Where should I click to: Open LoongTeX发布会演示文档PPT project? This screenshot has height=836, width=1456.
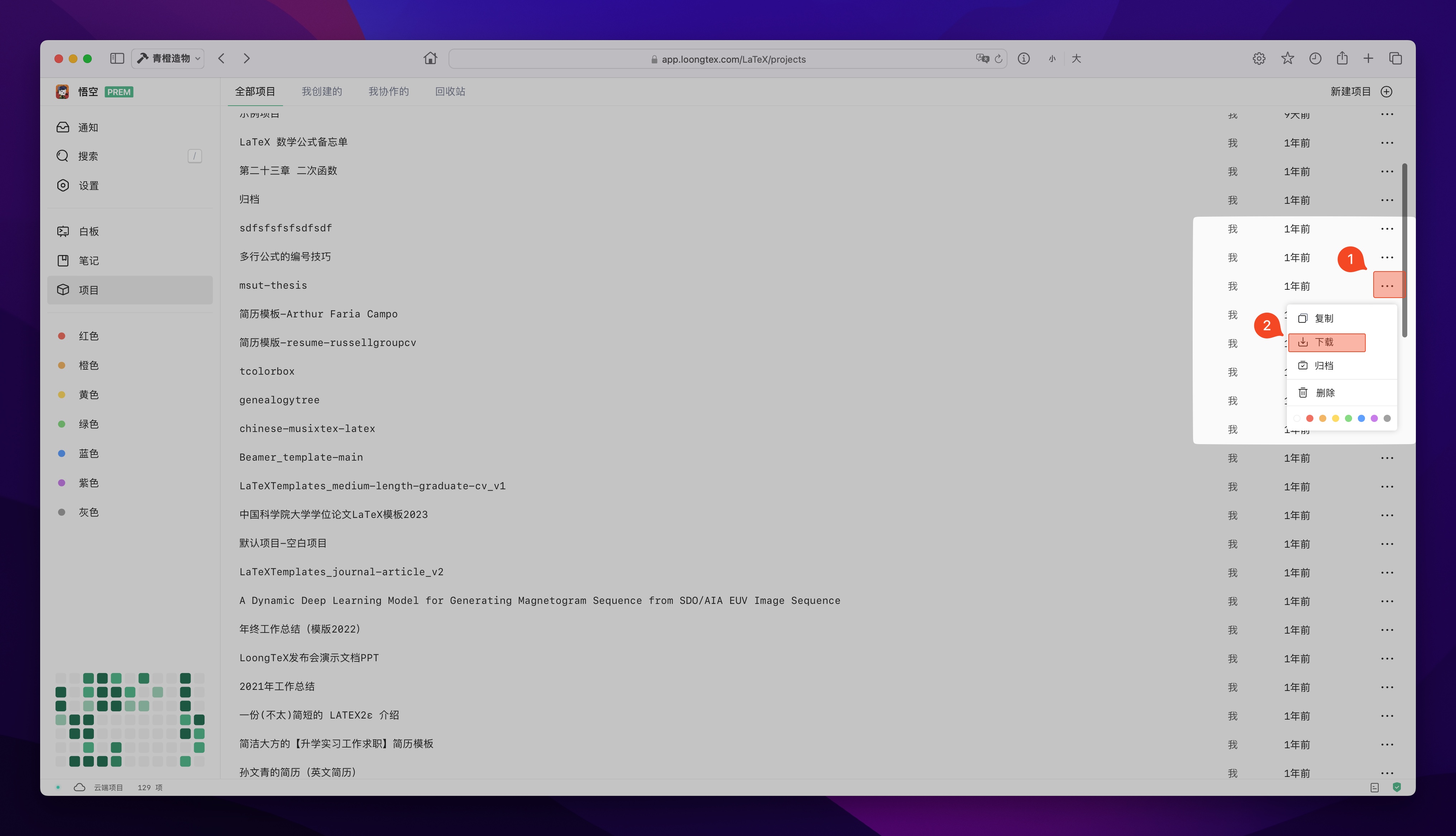point(309,658)
